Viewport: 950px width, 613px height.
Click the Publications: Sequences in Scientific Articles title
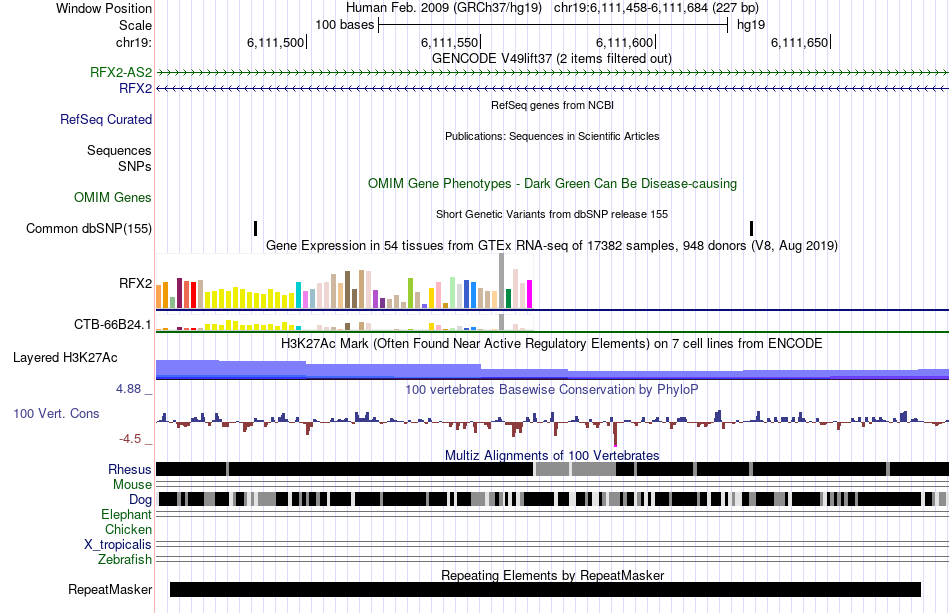(552, 136)
